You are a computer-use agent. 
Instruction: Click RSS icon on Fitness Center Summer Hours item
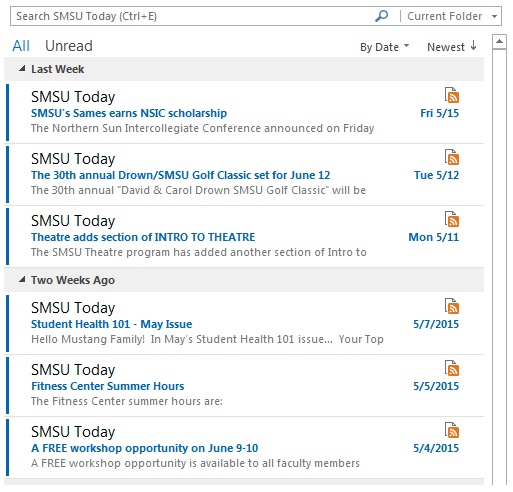pyautogui.click(x=452, y=368)
